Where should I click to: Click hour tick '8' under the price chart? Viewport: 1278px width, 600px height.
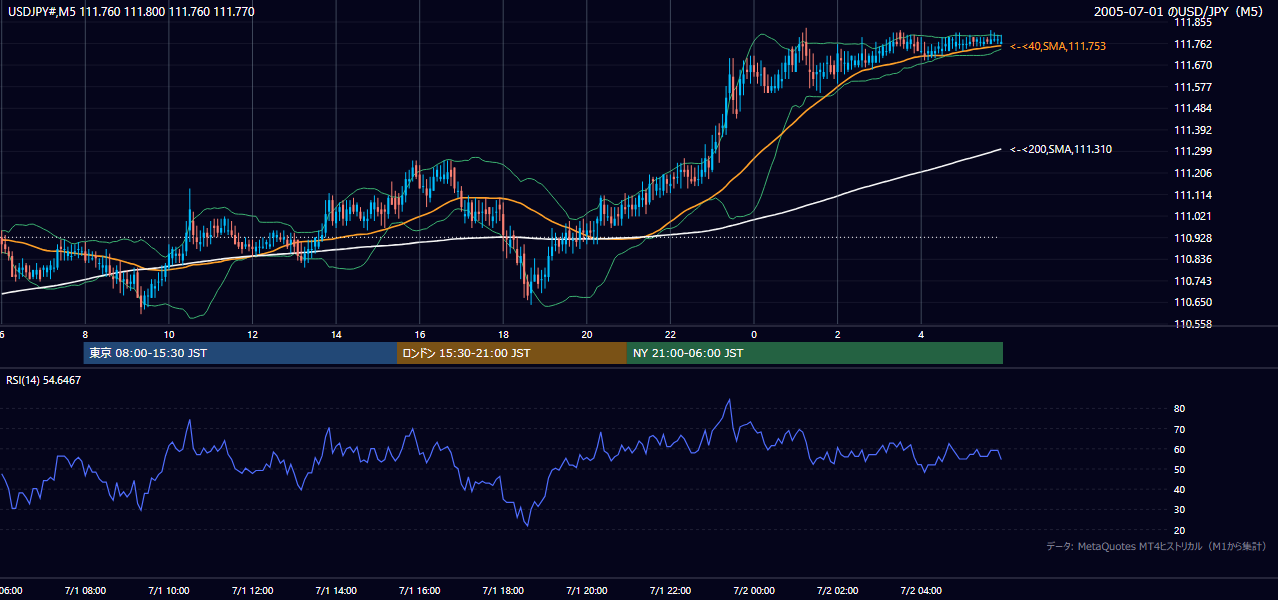pos(85,335)
